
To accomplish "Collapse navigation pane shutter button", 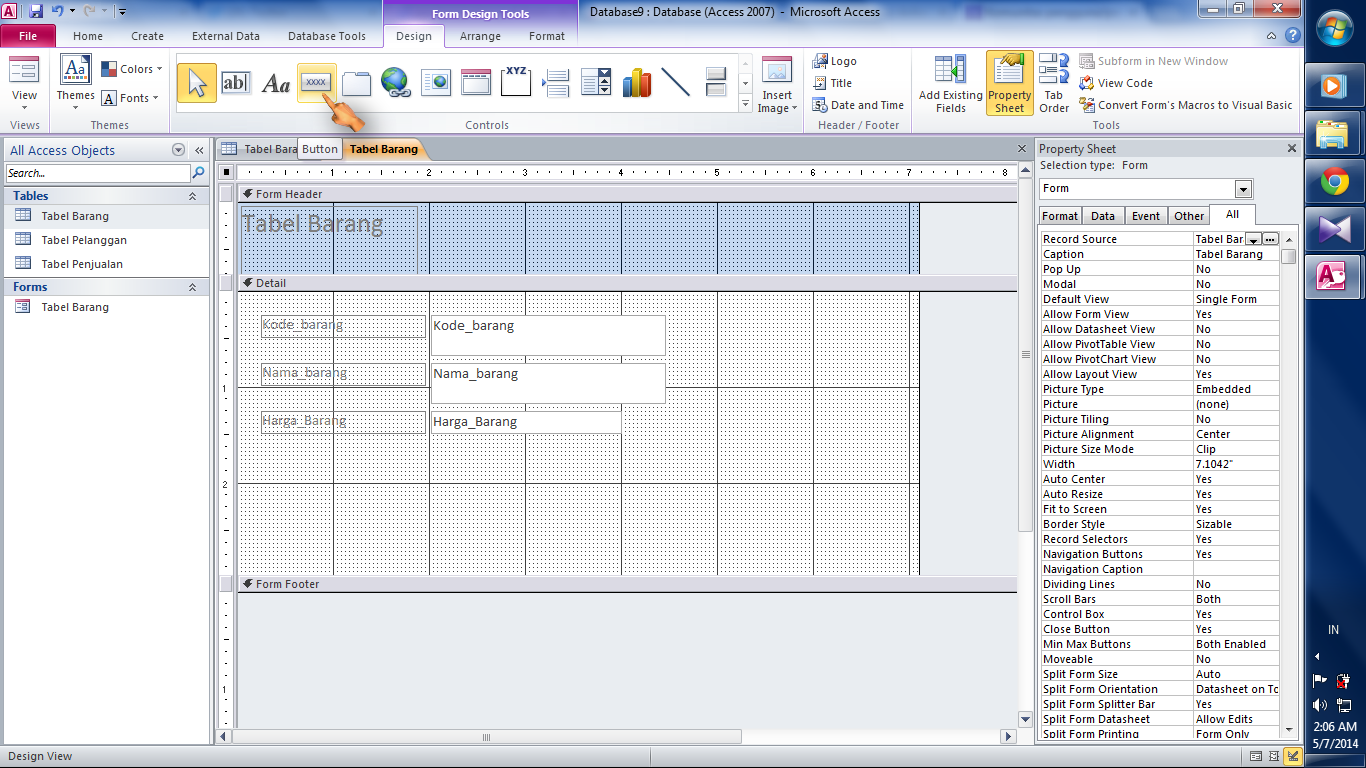I will (x=199, y=150).
